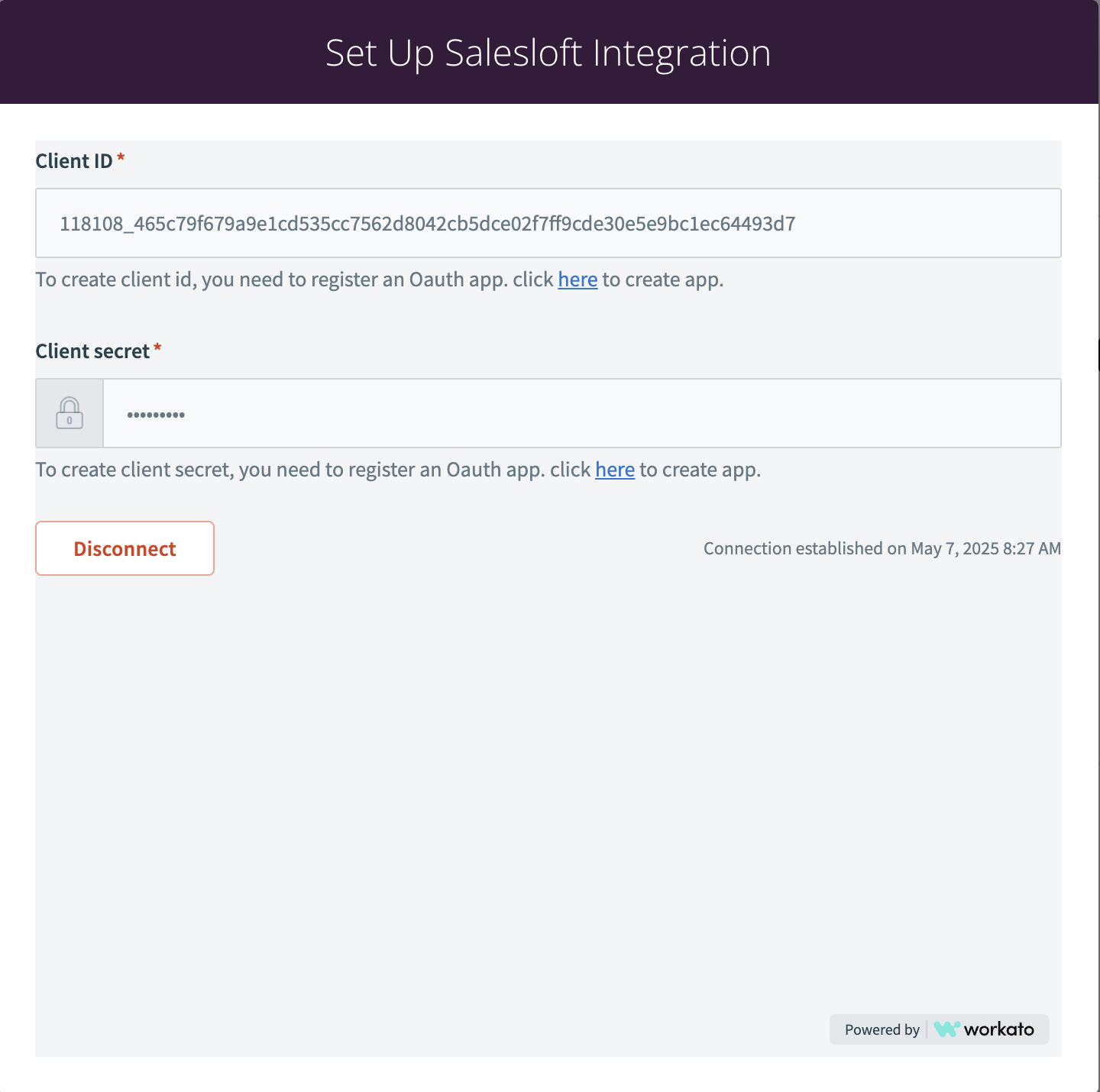Focus the Client secret password field
The image size is (1100, 1092).
[582, 413]
